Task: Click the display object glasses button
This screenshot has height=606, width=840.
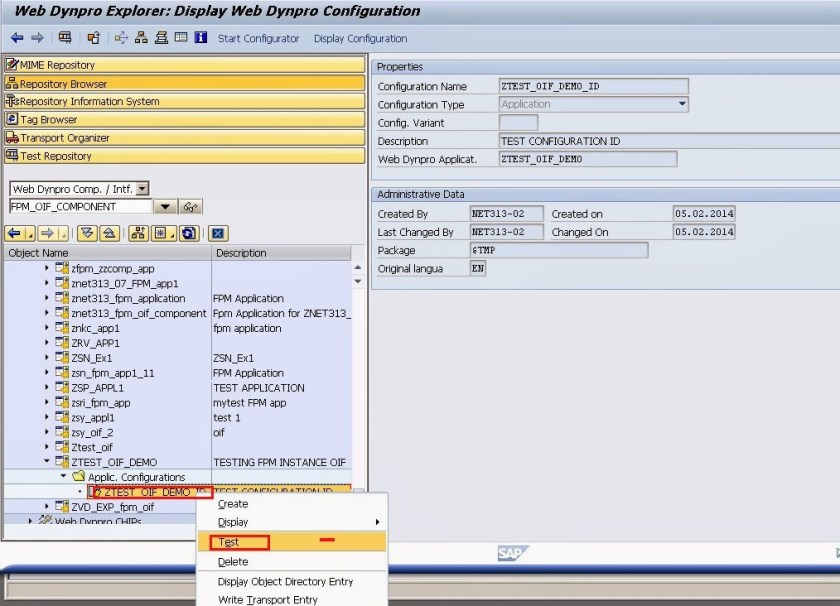Action: pyautogui.click(x=191, y=207)
